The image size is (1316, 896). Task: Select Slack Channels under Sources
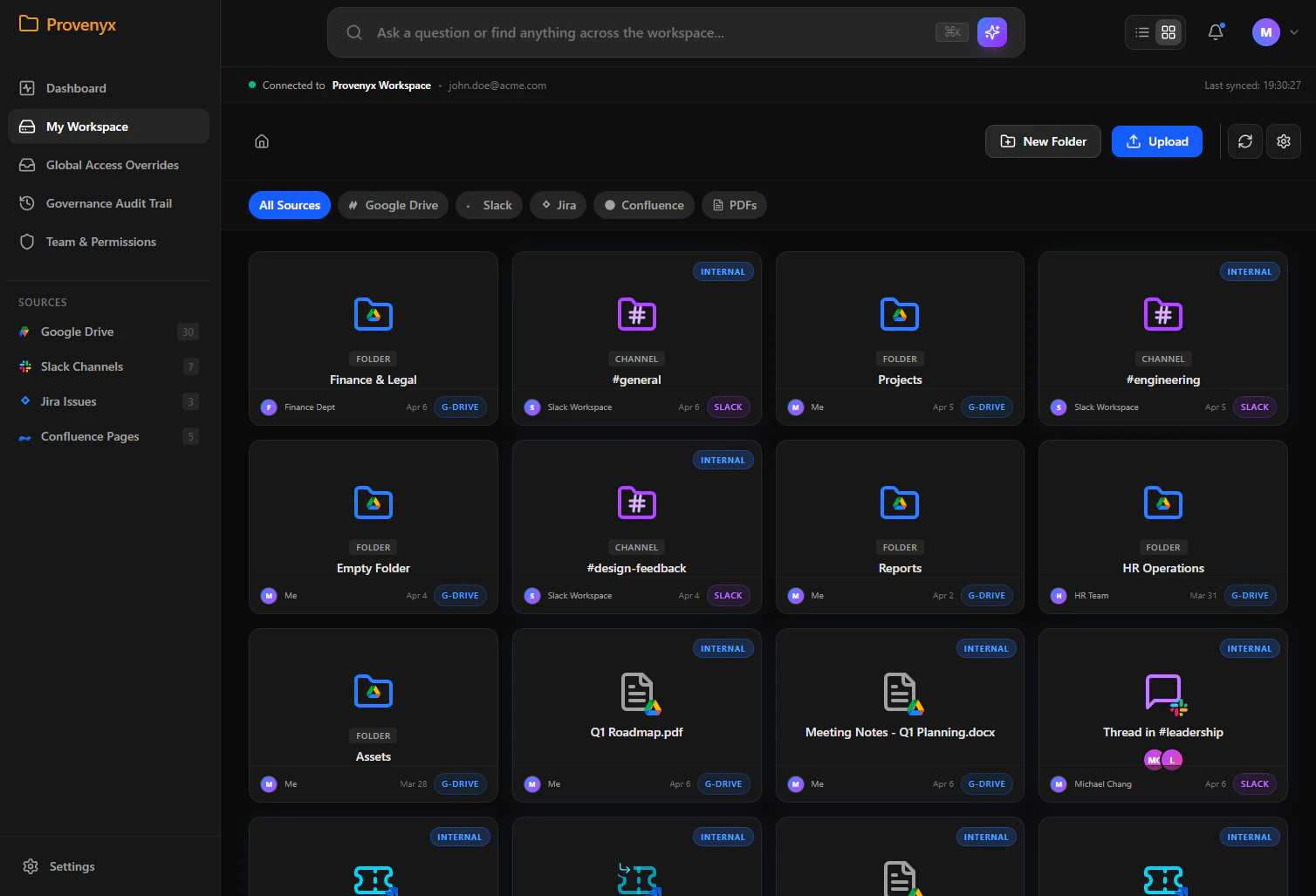coord(108,366)
